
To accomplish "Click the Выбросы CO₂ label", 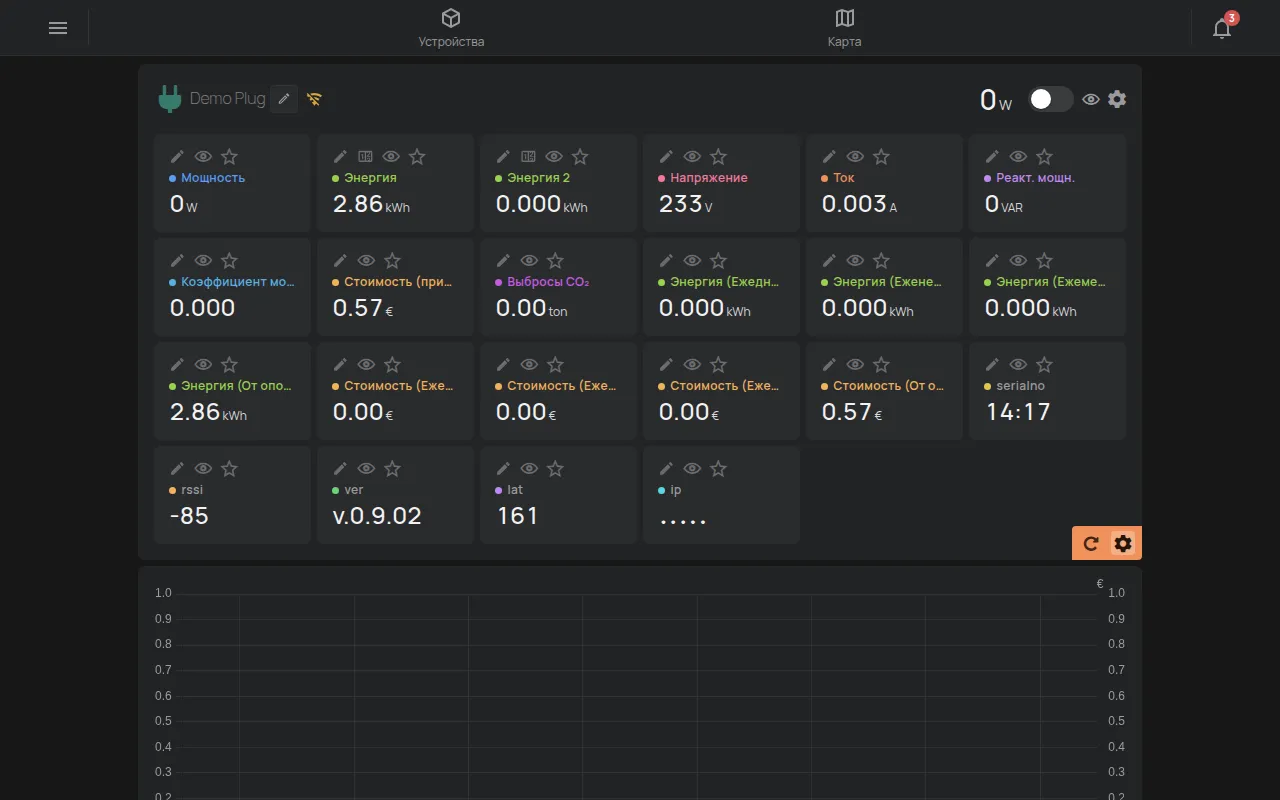I will pyautogui.click(x=548, y=282).
